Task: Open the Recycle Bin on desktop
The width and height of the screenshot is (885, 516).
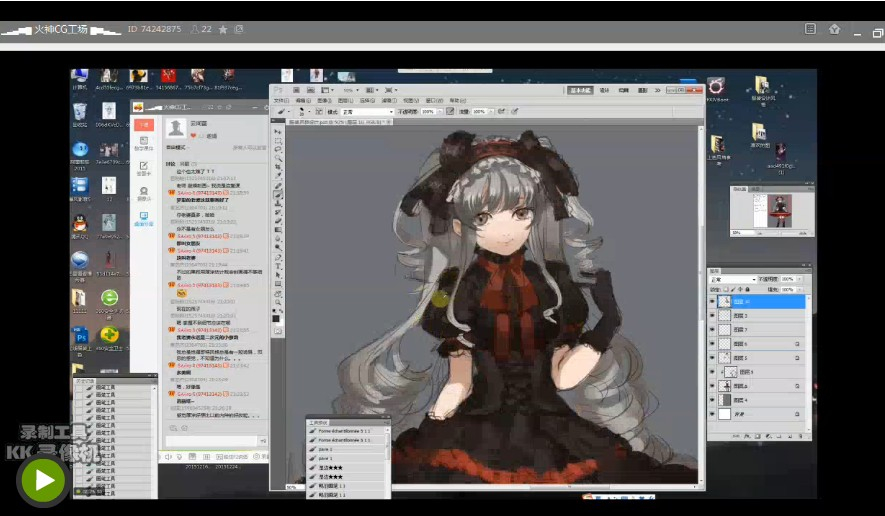Action: click(x=80, y=112)
